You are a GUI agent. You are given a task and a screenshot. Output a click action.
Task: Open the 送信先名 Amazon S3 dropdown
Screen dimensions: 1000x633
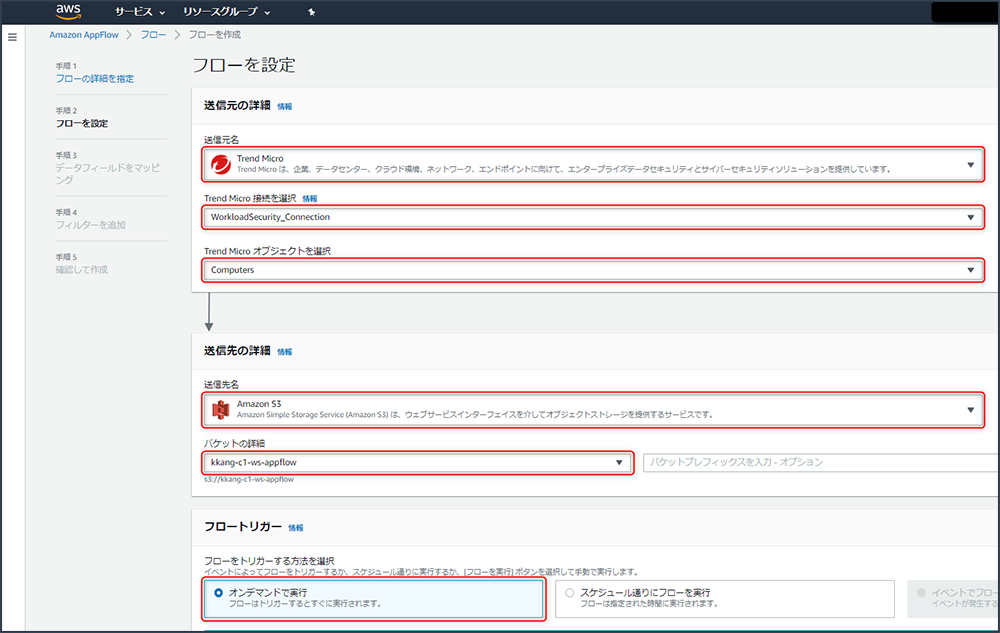(x=970, y=409)
